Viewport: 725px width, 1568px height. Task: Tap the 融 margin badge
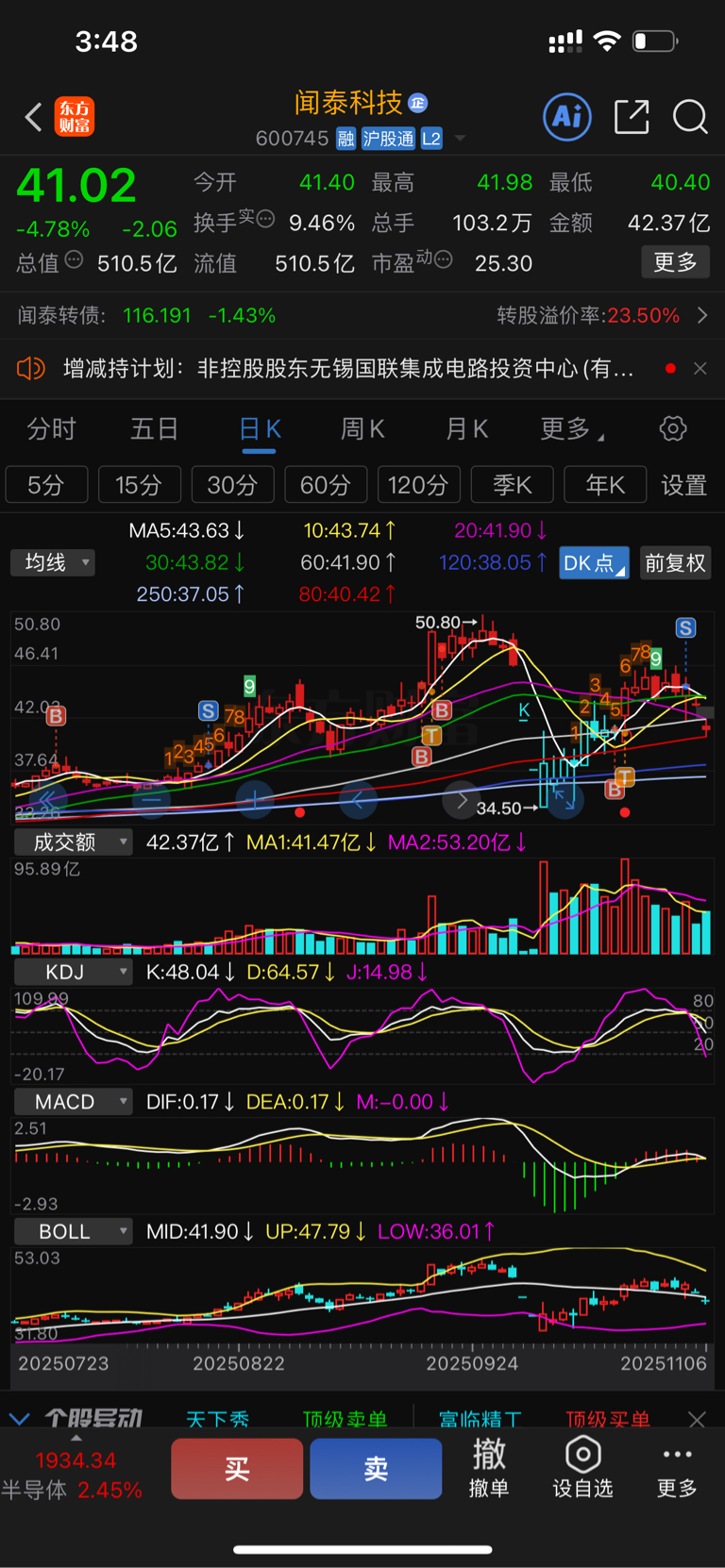tap(346, 139)
